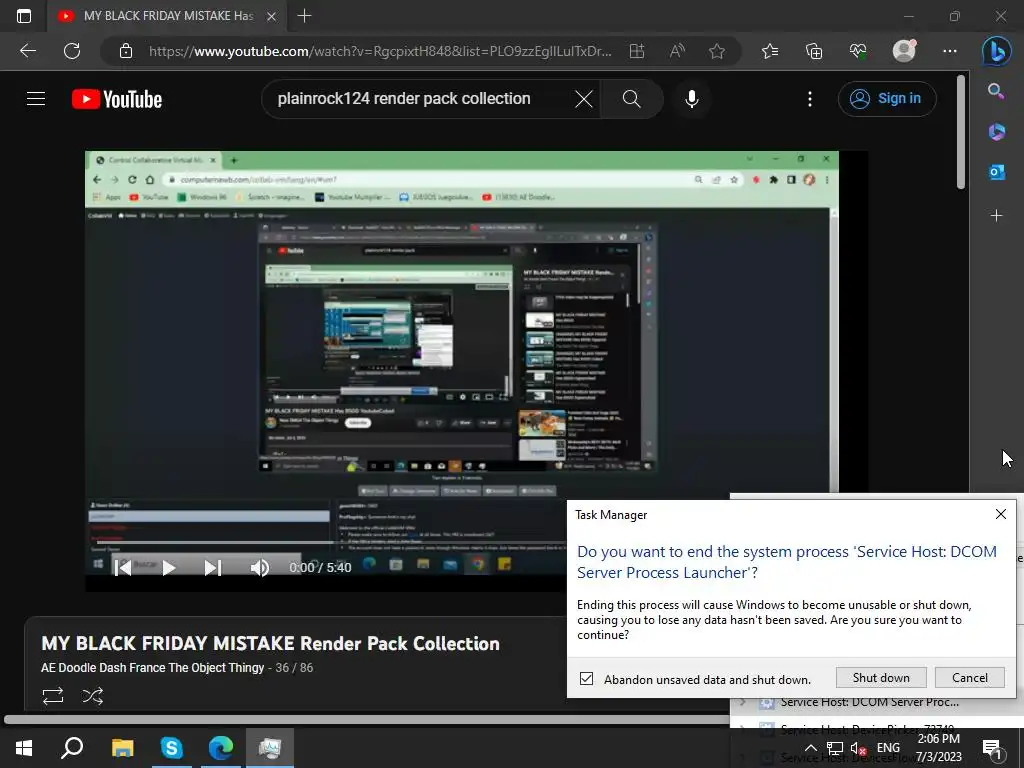The width and height of the screenshot is (1024, 768).
Task: Play the YouTube video
Action: coord(168,568)
